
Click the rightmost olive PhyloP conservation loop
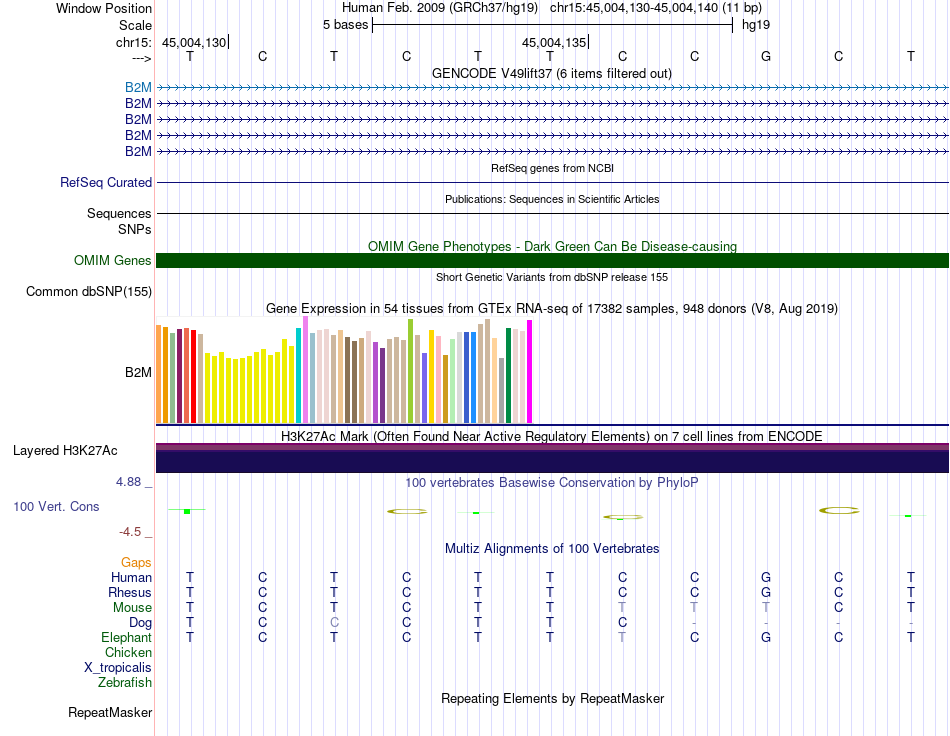tap(839, 511)
